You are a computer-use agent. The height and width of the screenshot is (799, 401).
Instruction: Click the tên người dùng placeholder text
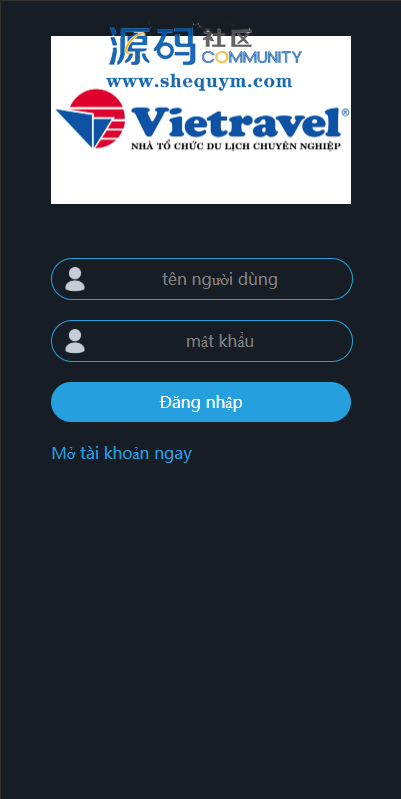pyautogui.click(x=220, y=280)
